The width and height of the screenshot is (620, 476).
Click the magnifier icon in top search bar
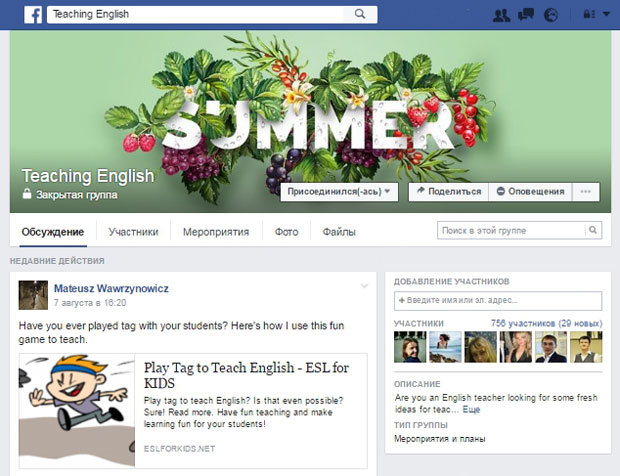(x=360, y=14)
